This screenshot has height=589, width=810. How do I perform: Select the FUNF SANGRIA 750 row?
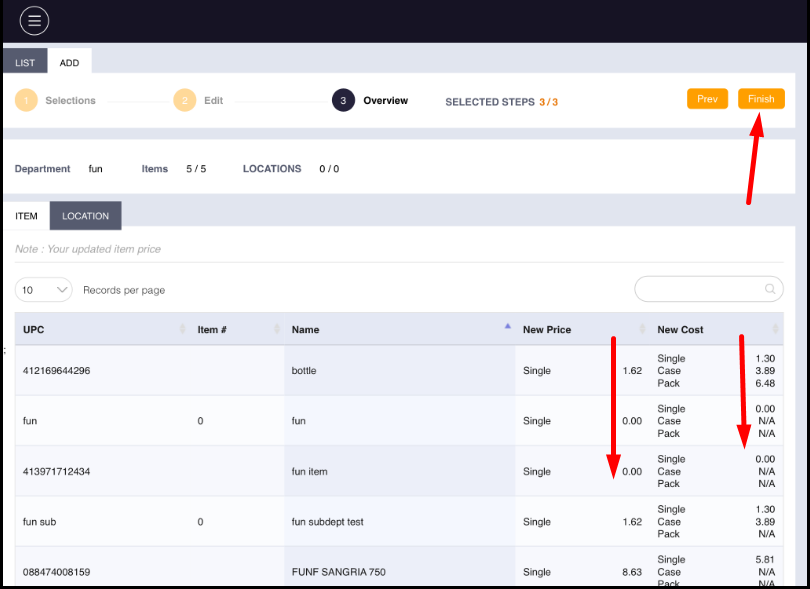(338, 572)
